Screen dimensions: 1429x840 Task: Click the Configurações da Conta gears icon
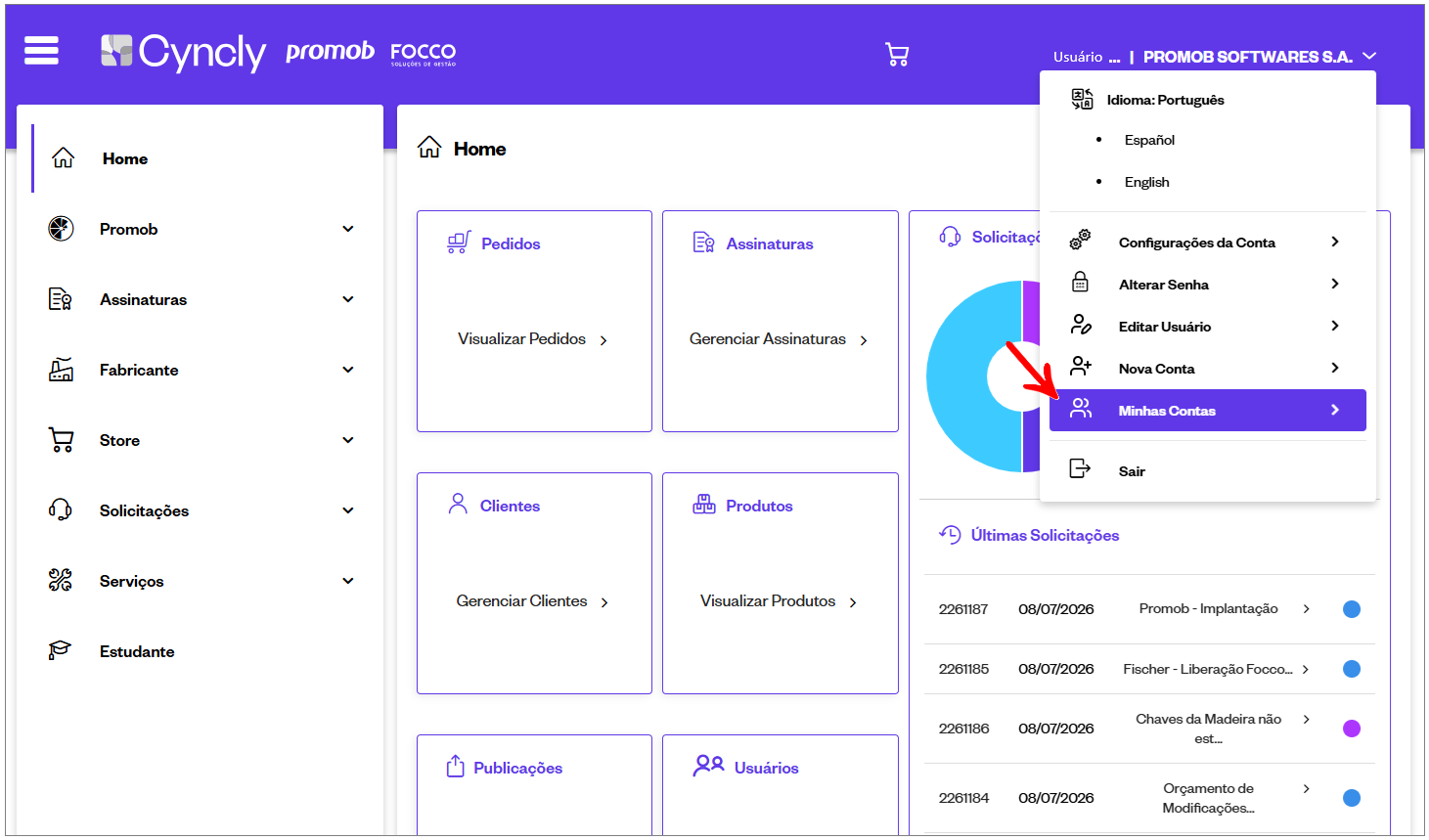tap(1080, 241)
